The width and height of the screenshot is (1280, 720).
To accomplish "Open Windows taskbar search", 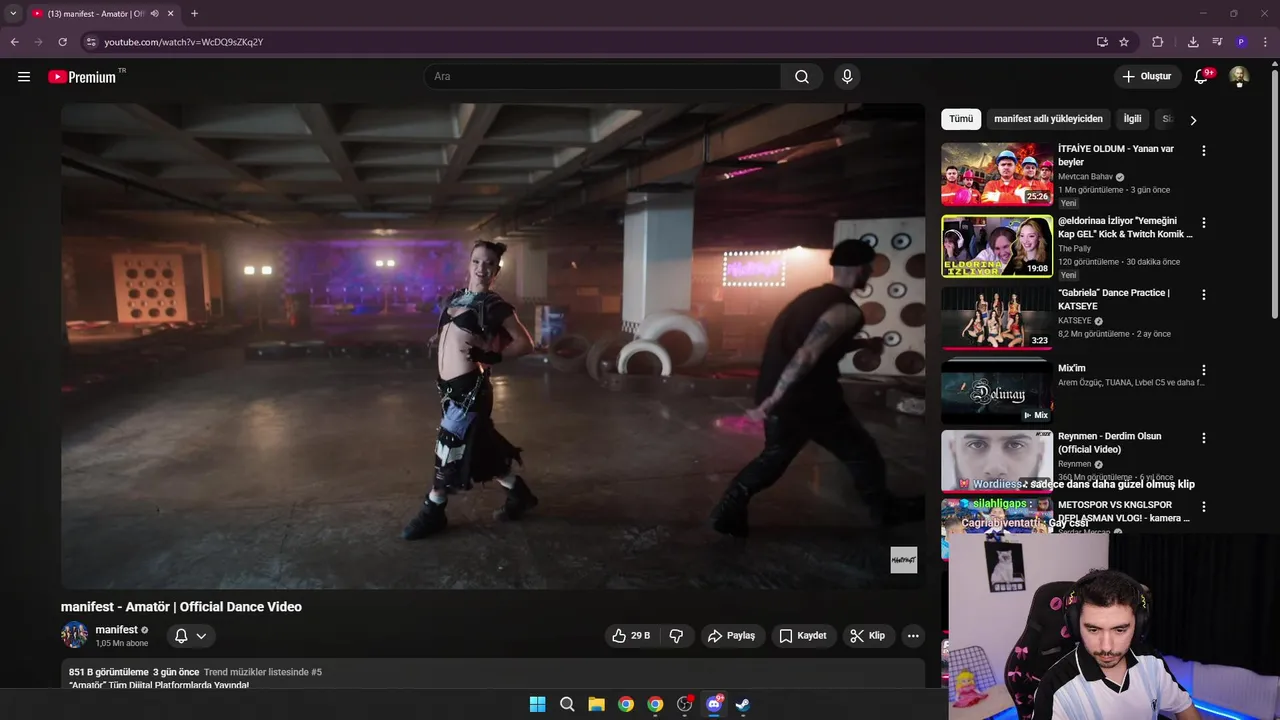I will point(567,704).
